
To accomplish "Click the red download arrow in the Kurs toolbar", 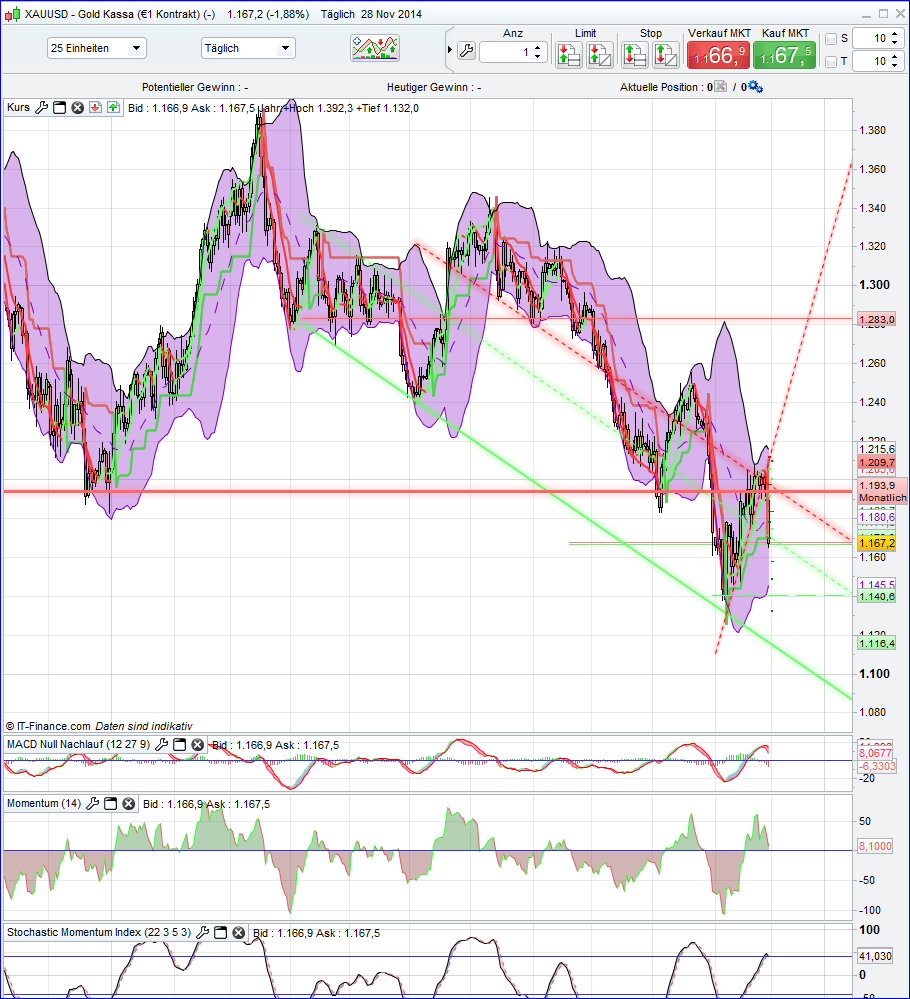I will [x=95, y=106].
